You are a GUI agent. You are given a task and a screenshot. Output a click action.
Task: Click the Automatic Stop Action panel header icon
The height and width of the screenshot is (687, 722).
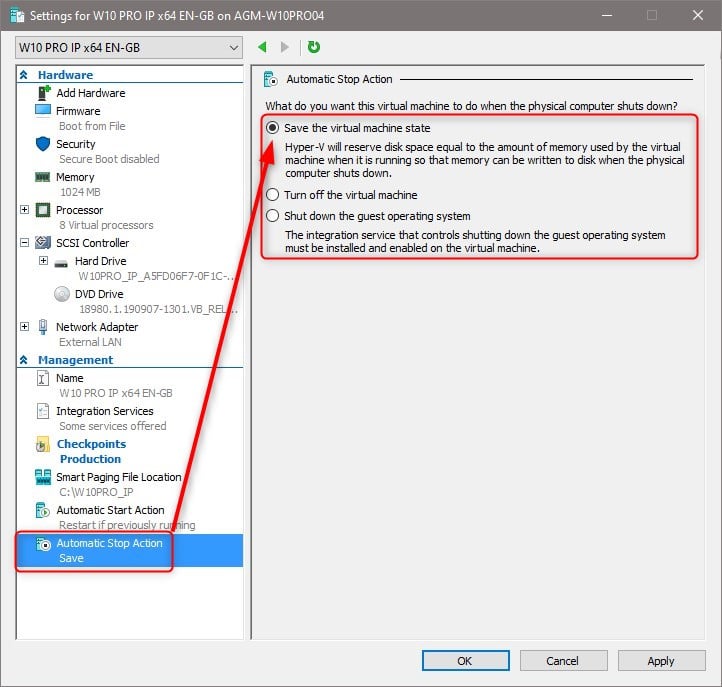[x=271, y=79]
